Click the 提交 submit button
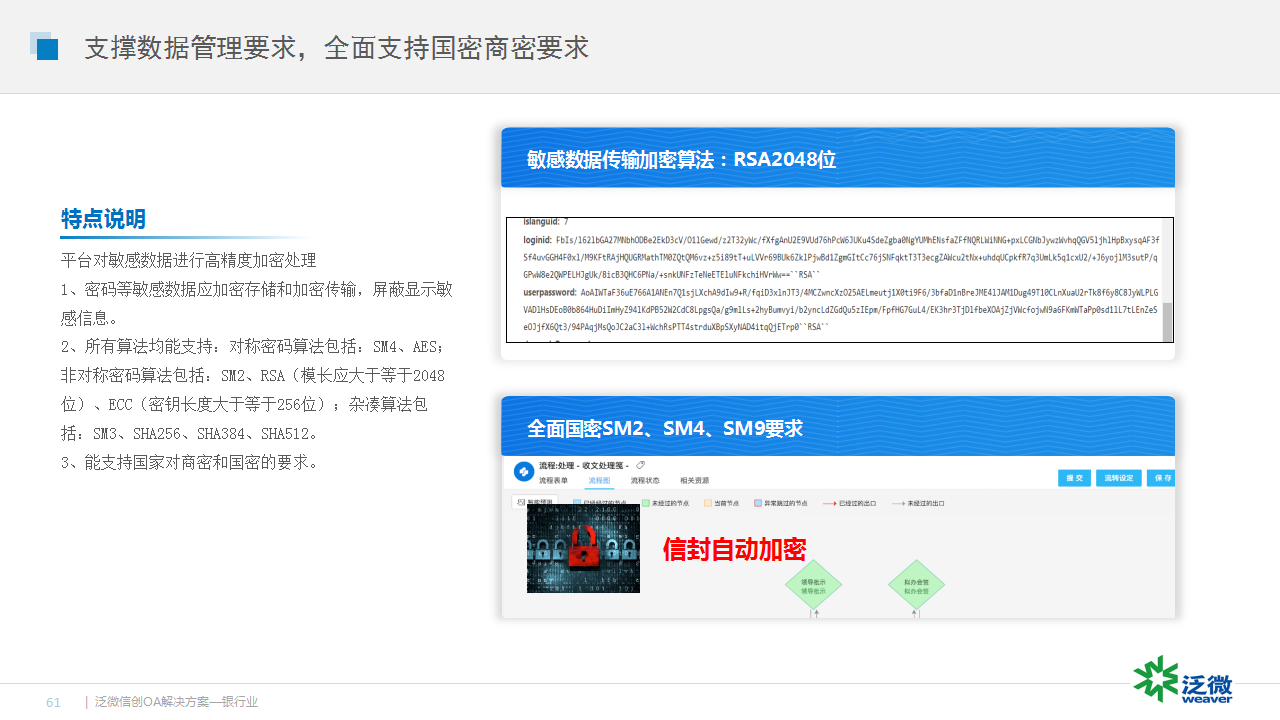Screen dimensions: 1280x720 click(x=1074, y=478)
